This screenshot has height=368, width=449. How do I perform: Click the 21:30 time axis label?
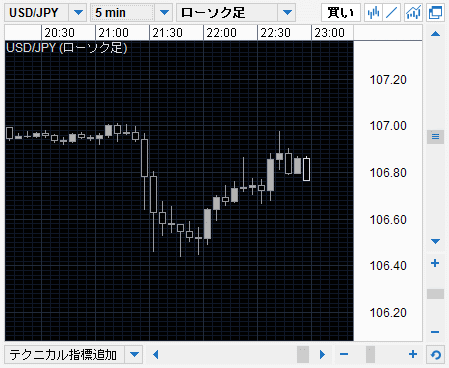pos(167,33)
